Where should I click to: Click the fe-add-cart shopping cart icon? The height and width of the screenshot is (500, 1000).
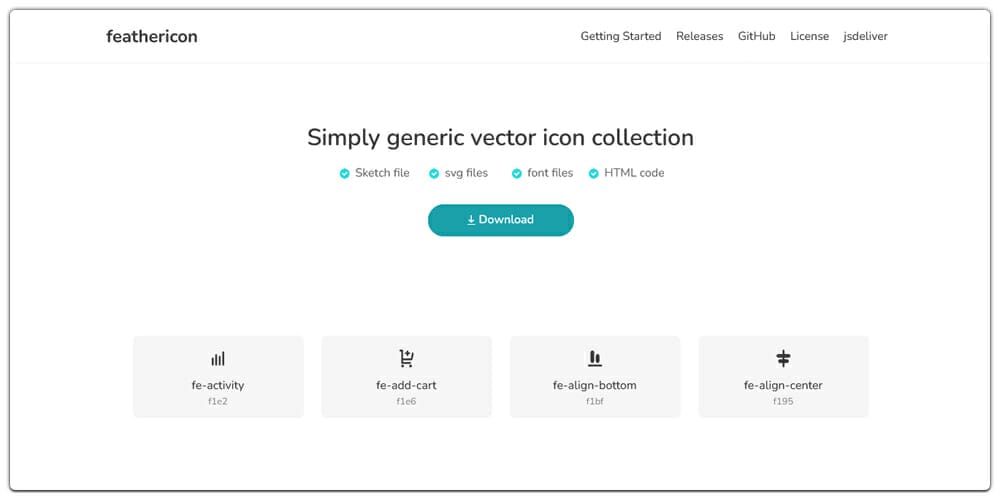406,358
